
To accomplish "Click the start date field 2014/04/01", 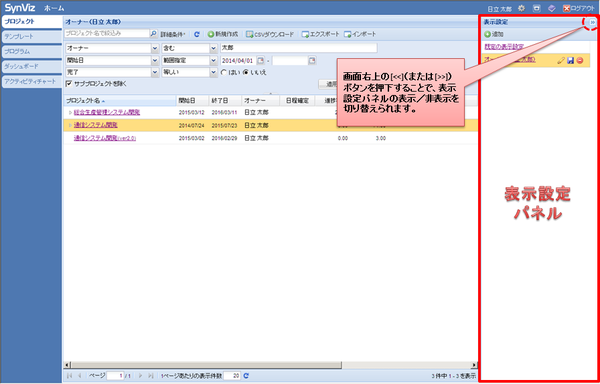I will click(238, 60).
